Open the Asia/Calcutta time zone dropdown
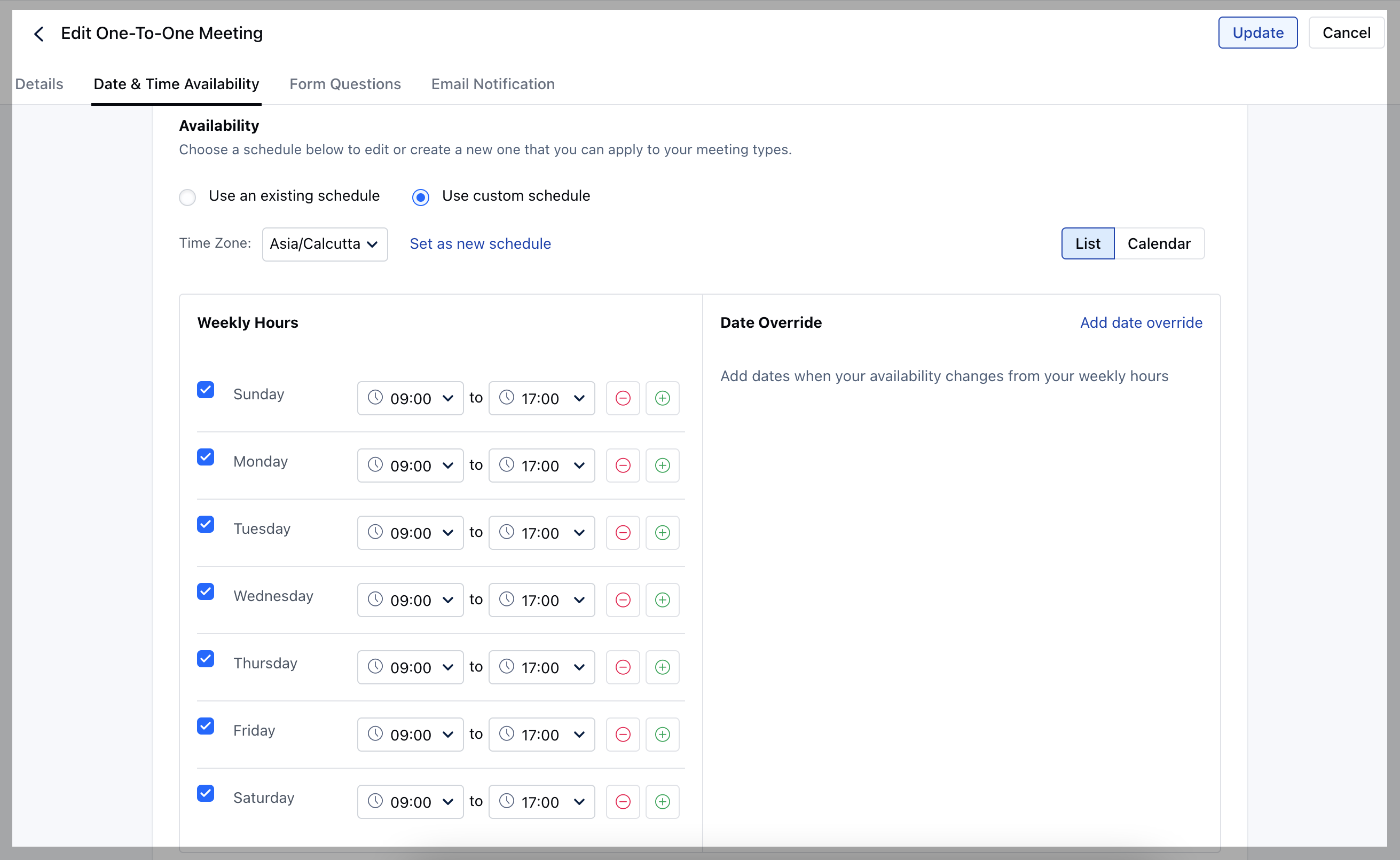Viewport: 1400px width, 860px height. click(324, 244)
